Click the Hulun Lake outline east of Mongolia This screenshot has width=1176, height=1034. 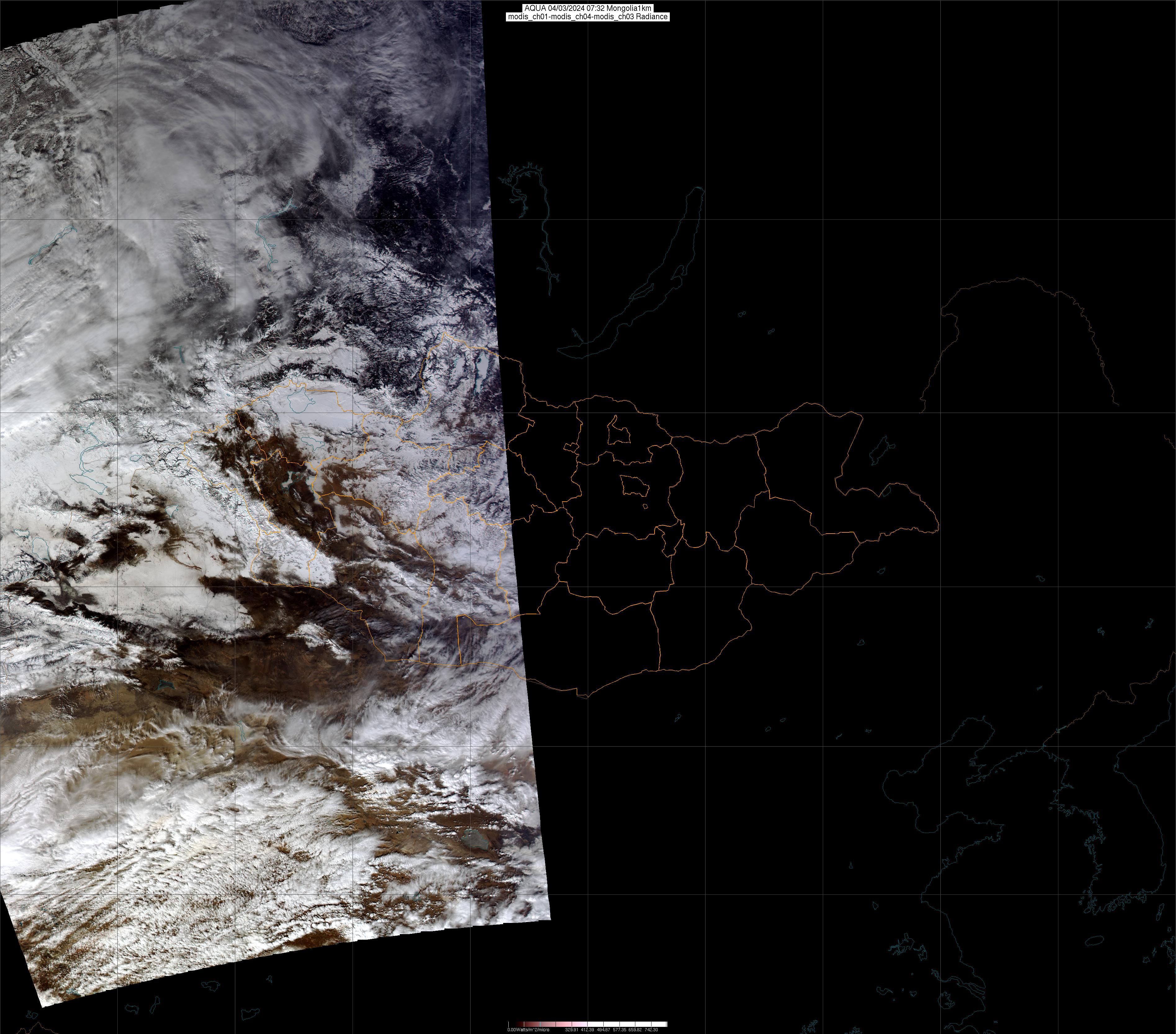coord(881,450)
